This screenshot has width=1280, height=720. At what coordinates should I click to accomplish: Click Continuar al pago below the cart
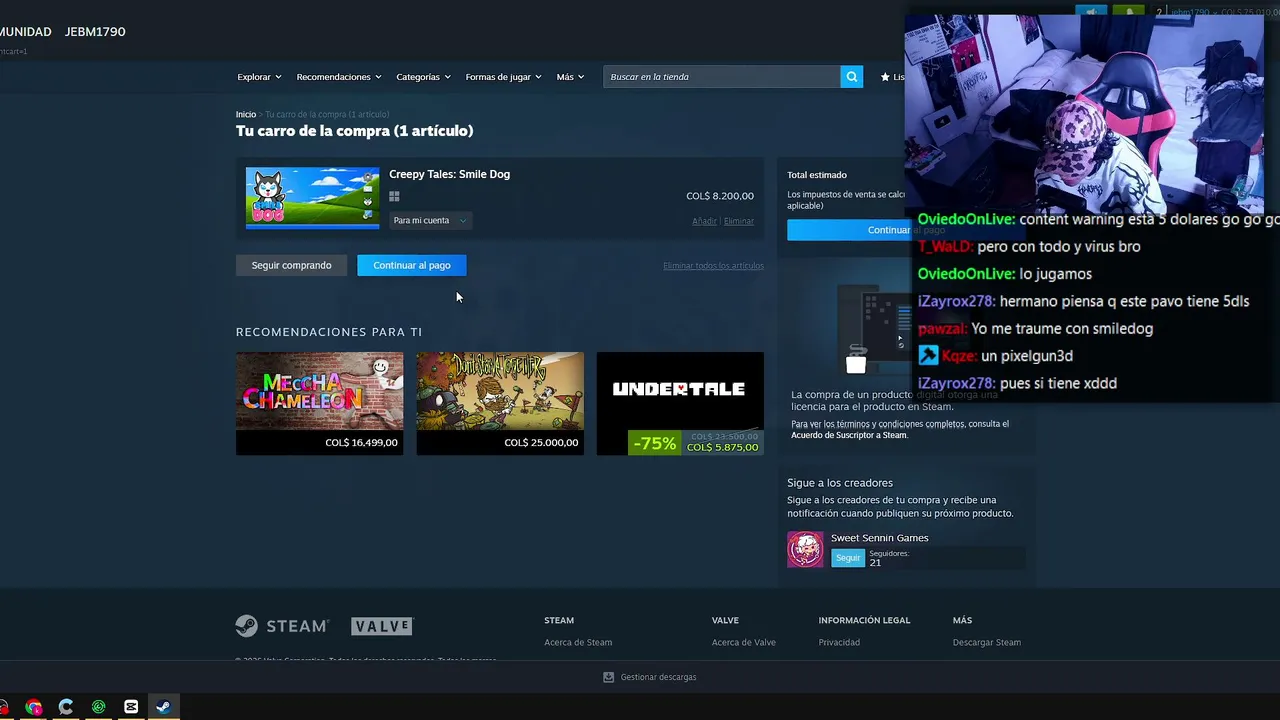[411, 265]
